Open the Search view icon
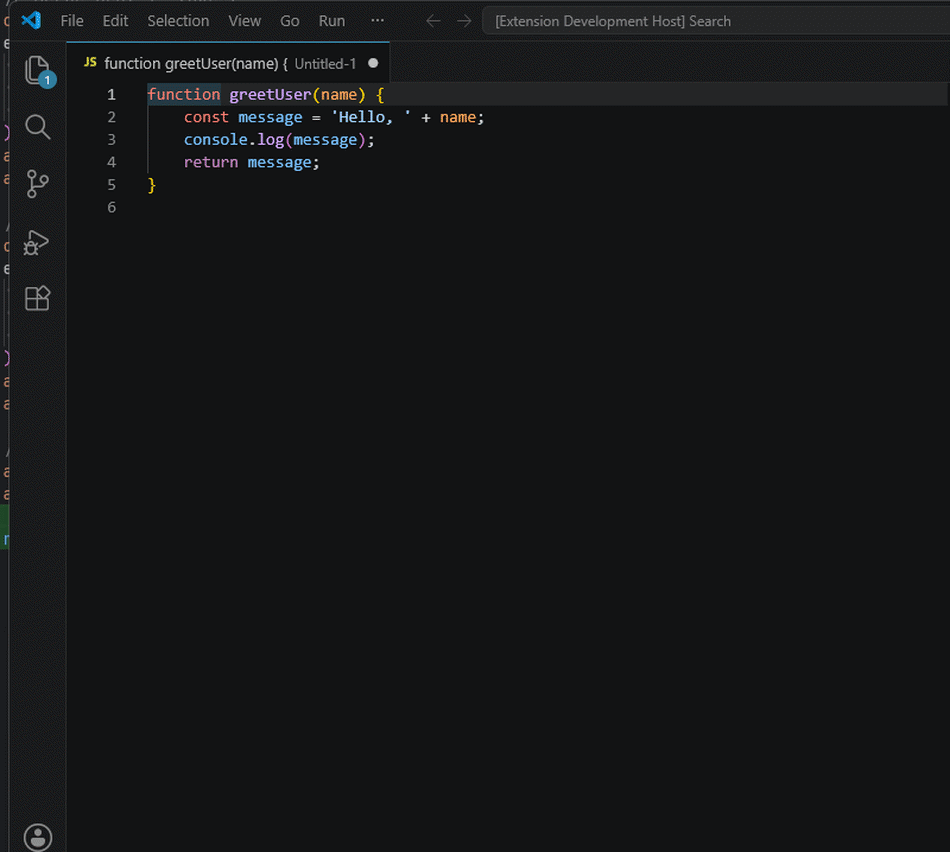The image size is (950, 852). click(38, 127)
